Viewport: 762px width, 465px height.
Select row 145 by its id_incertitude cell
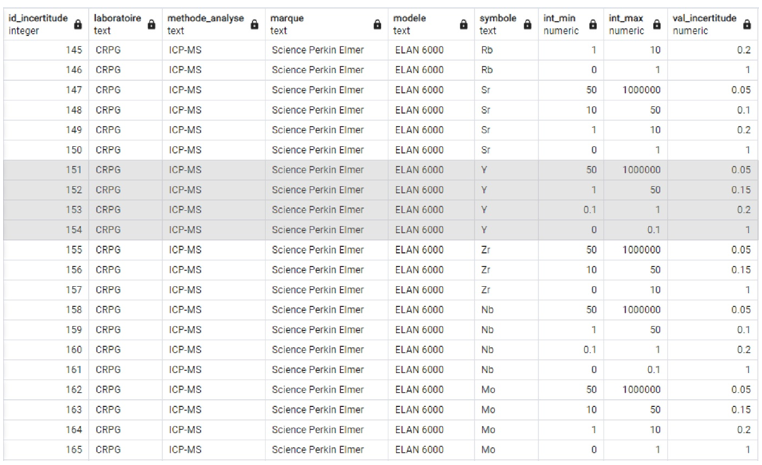click(x=45, y=50)
